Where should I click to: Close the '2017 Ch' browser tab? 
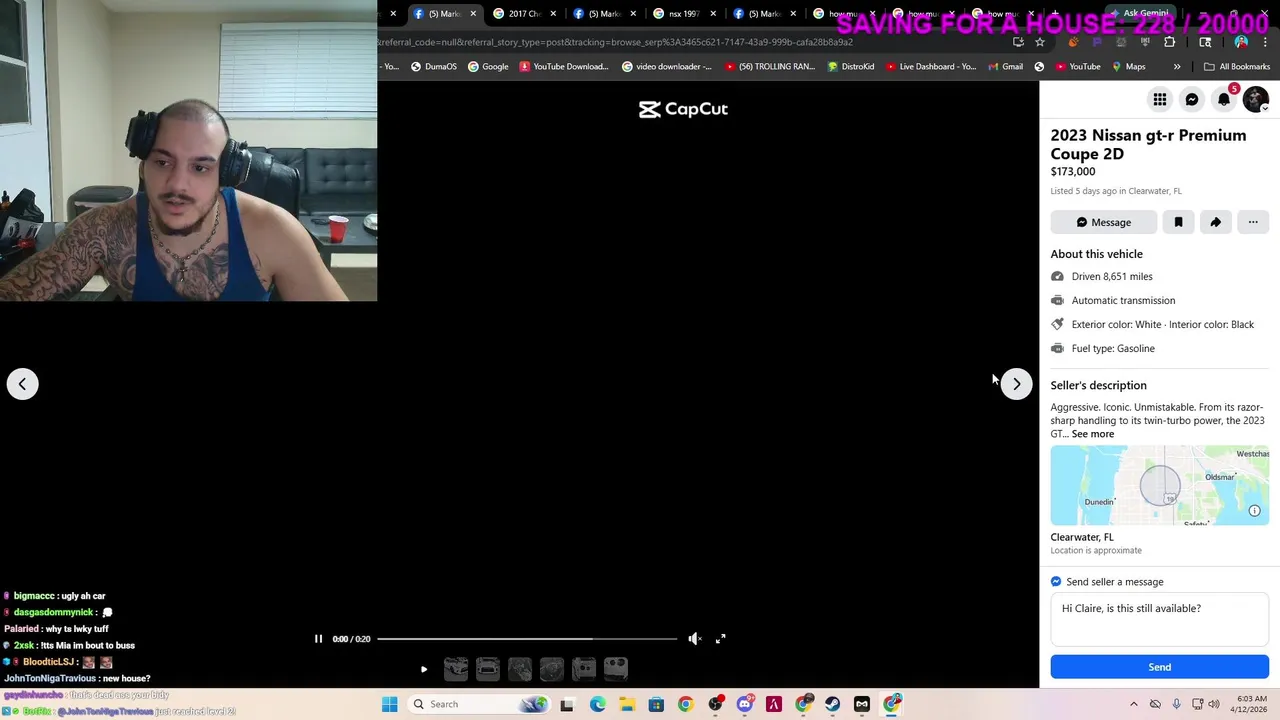[x=553, y=14]
